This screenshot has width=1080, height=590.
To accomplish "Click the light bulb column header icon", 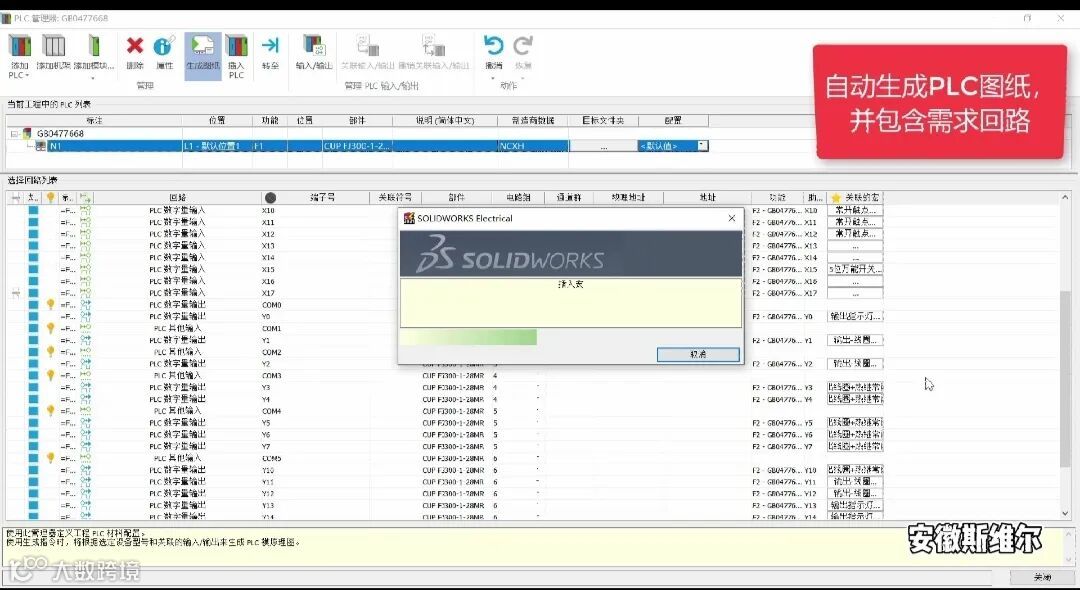I will click(x=50, y=198).
